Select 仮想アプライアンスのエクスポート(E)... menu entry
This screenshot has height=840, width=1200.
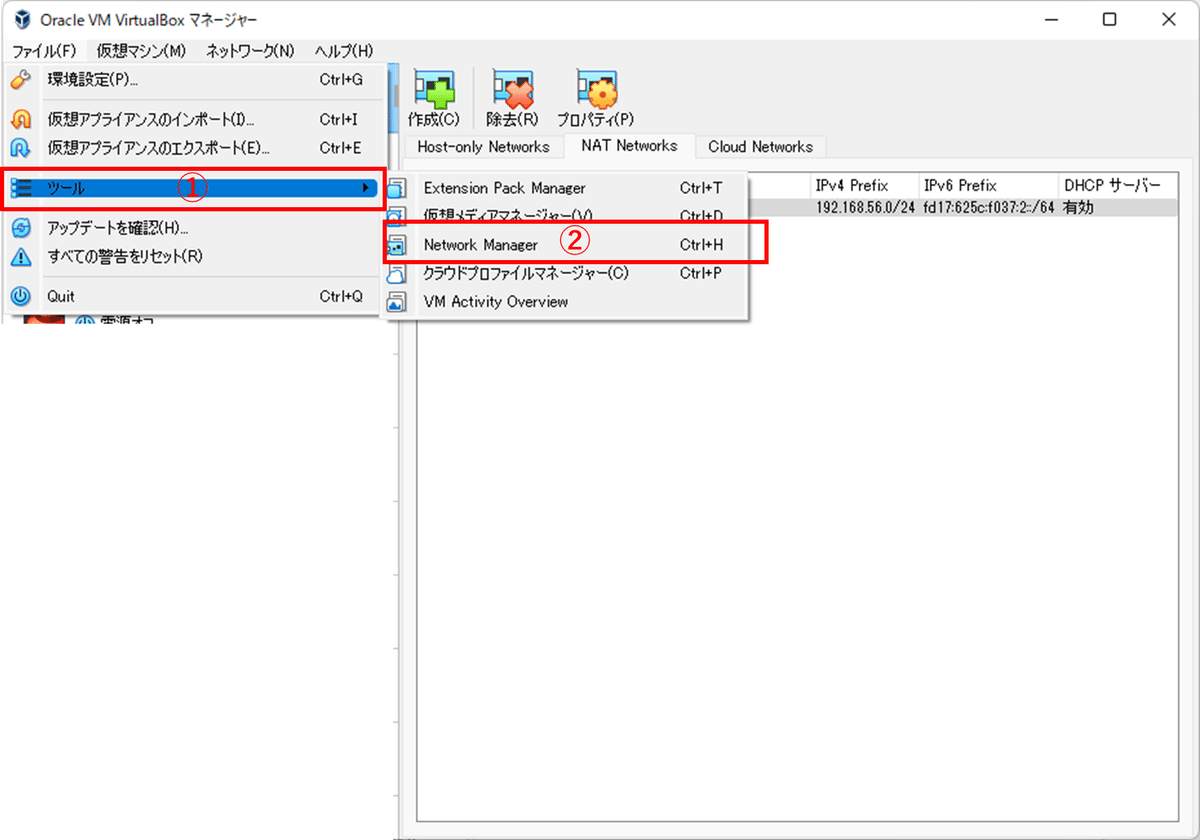click(x=194, y=148)
